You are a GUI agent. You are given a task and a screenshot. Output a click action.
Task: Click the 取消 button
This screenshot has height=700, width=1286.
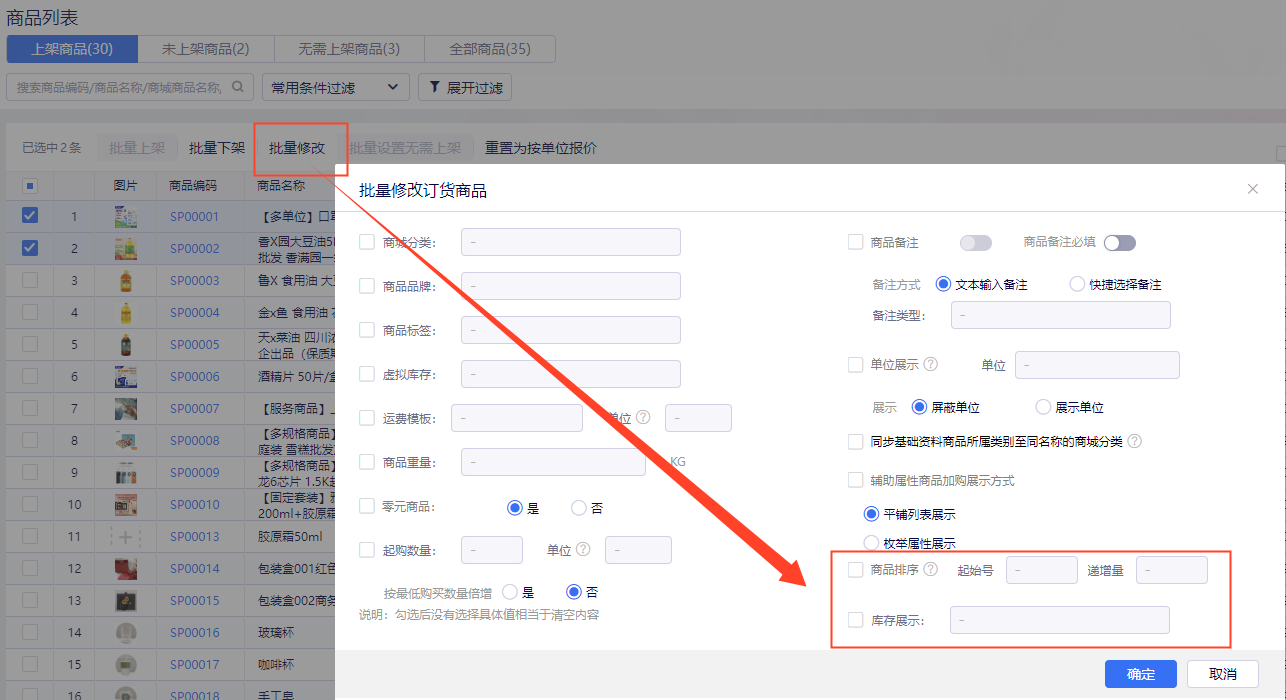tap(1223, 674)
